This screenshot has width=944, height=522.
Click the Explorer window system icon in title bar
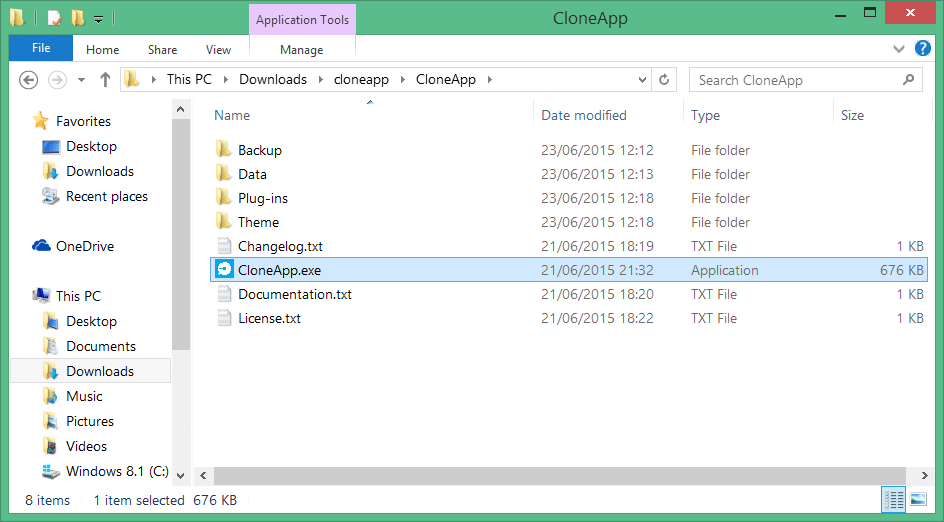(x=17, y=18)
